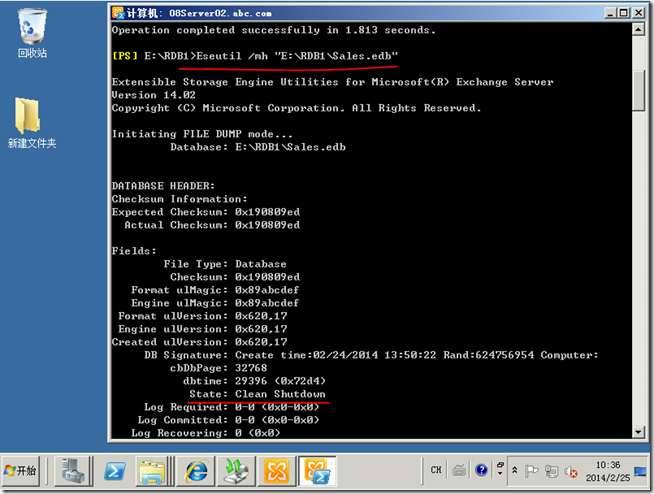Click the 'Format ulMagic: 0x89abcdef' line
The height and width of the screenshot is (494, 654).
click(215, 290)
